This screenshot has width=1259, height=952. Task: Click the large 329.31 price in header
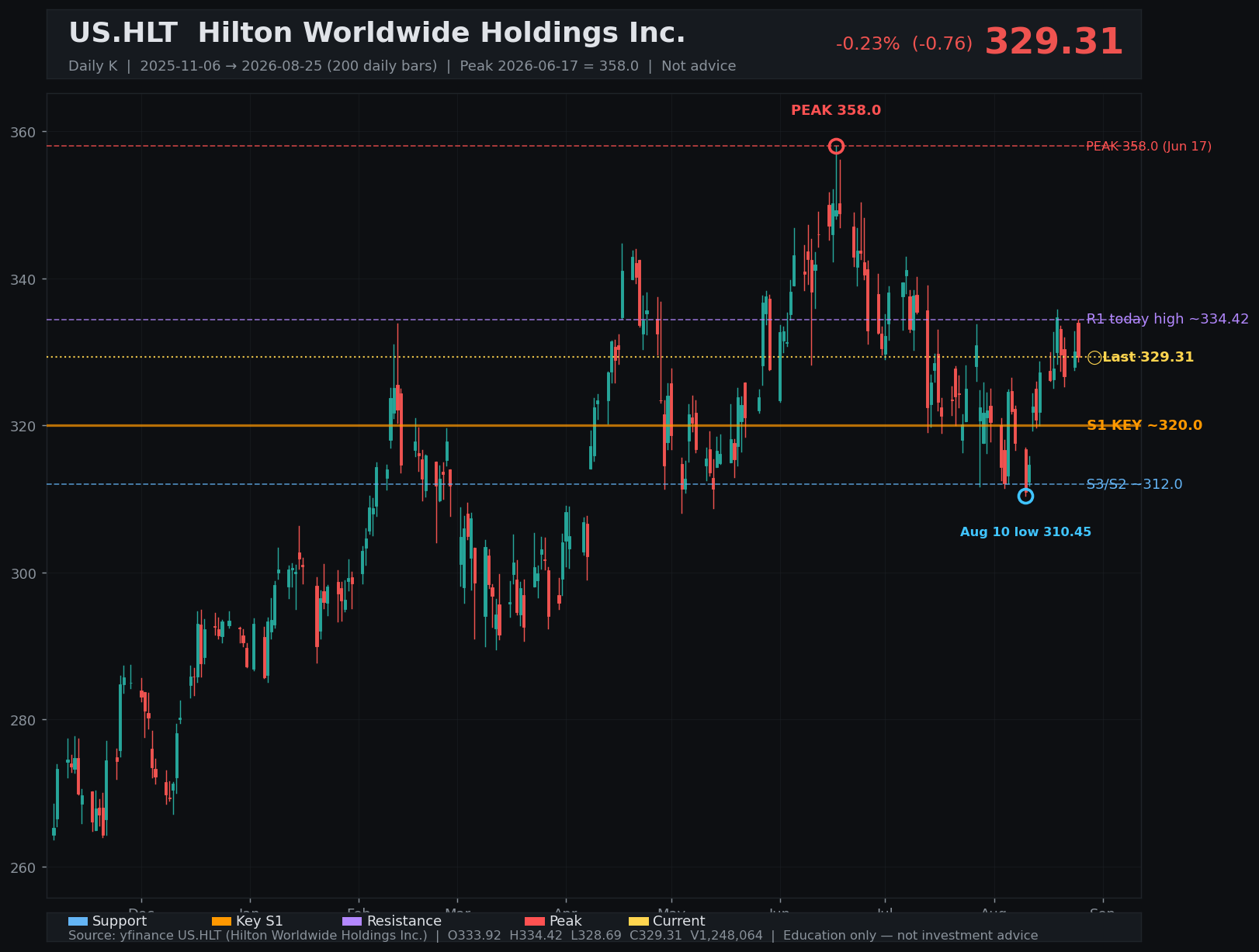pyautogui.click(x=1054, y=42)
